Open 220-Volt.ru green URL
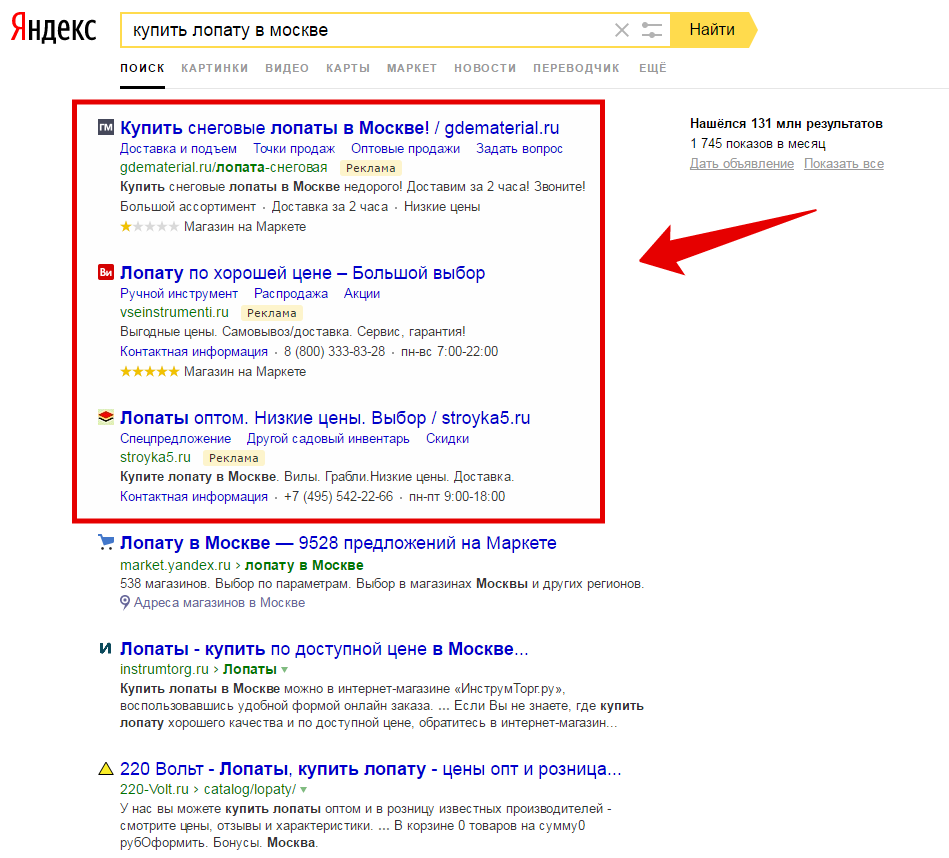This screenshot has width=949, height=858. 154,789
